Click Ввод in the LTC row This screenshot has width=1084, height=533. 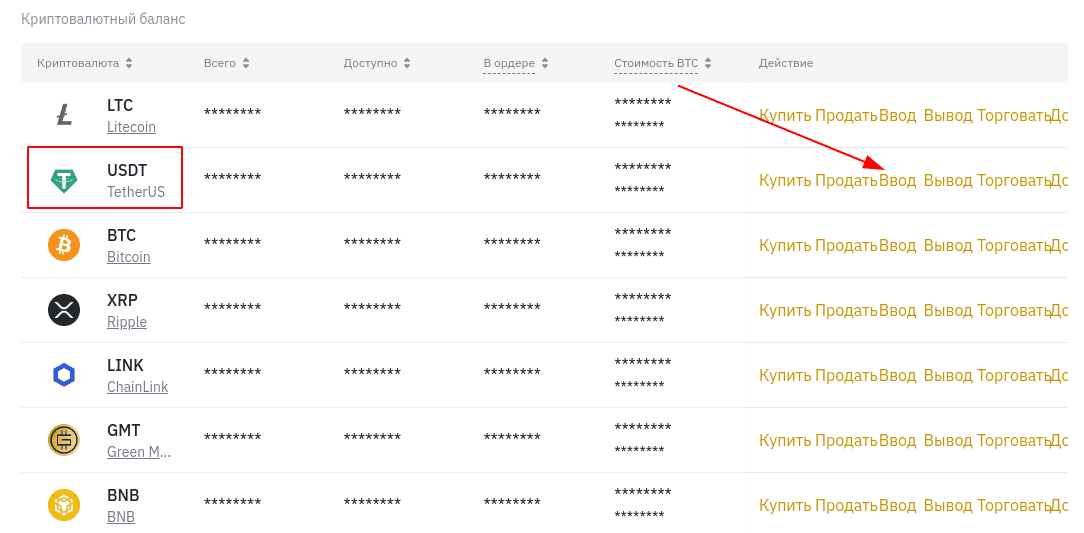coord(897,115)
